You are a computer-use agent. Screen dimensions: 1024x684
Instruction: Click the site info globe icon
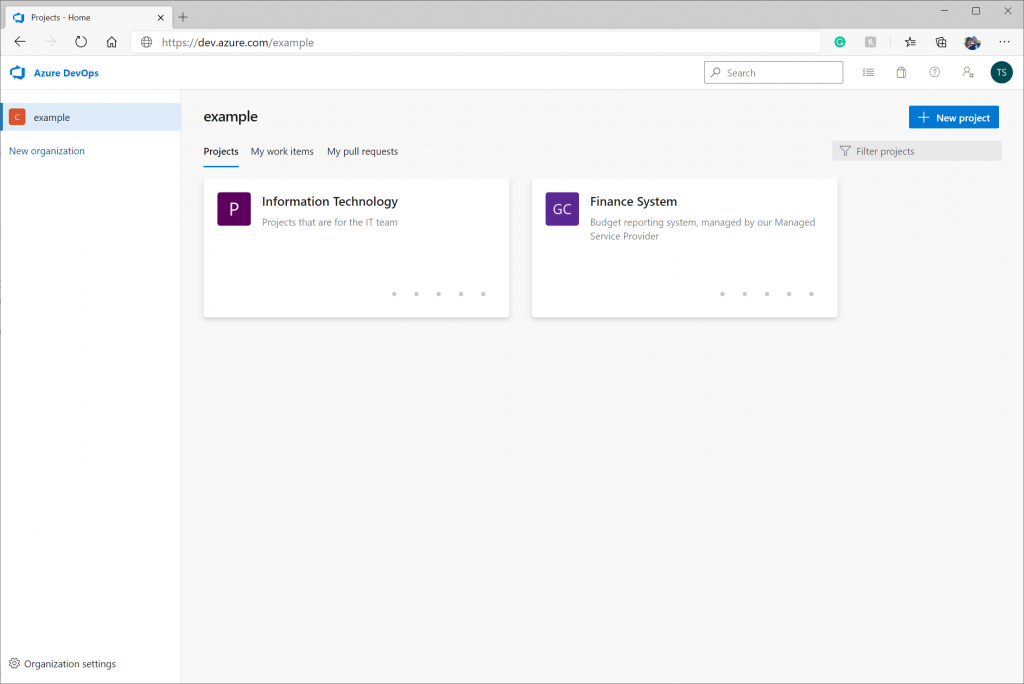pyautogui.click(x=147, y=42)
